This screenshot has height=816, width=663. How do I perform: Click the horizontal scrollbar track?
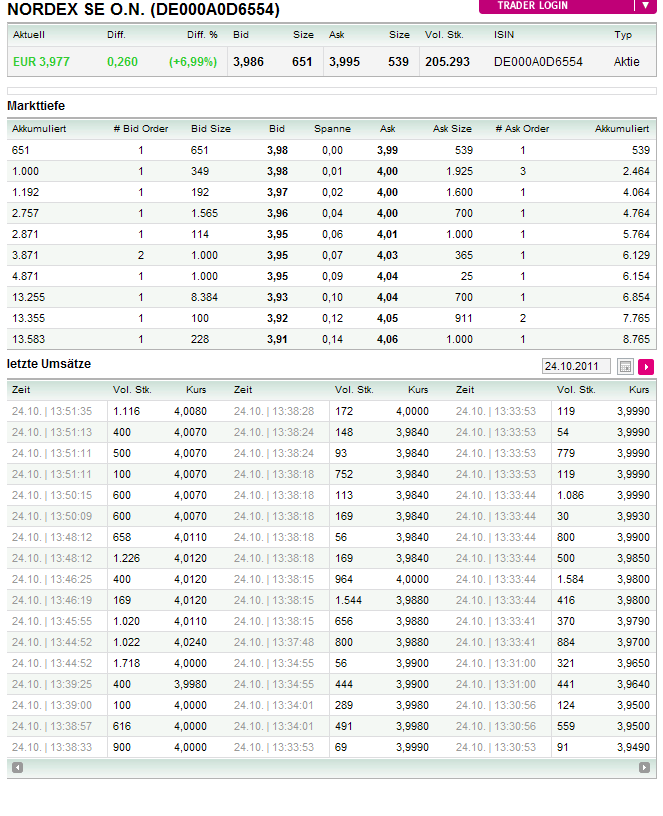pos(331,767)
